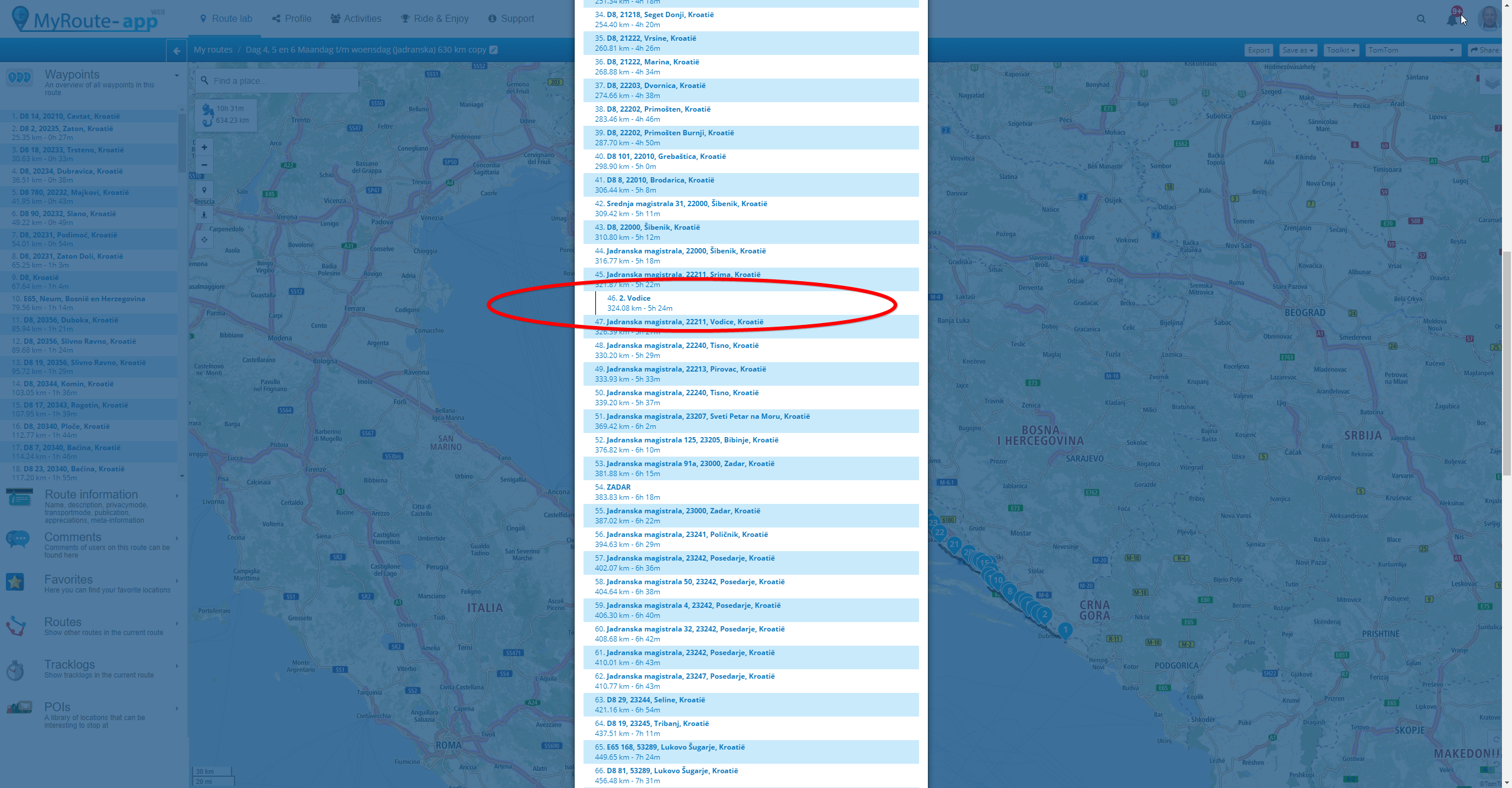Click the top-right search magnifier icon
1512x788 pixels.
point(1421,19)
